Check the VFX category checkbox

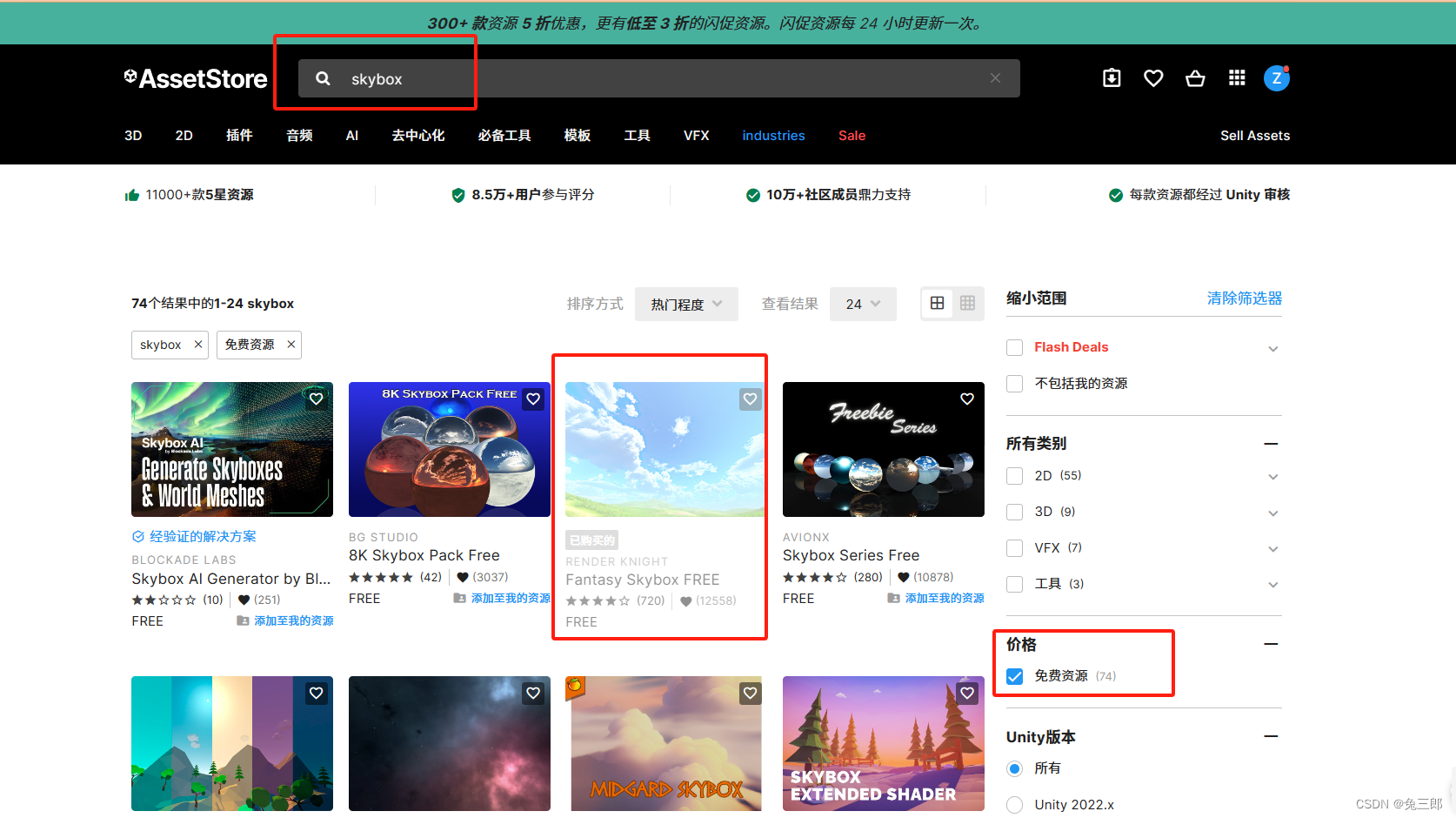(1014, 548)
